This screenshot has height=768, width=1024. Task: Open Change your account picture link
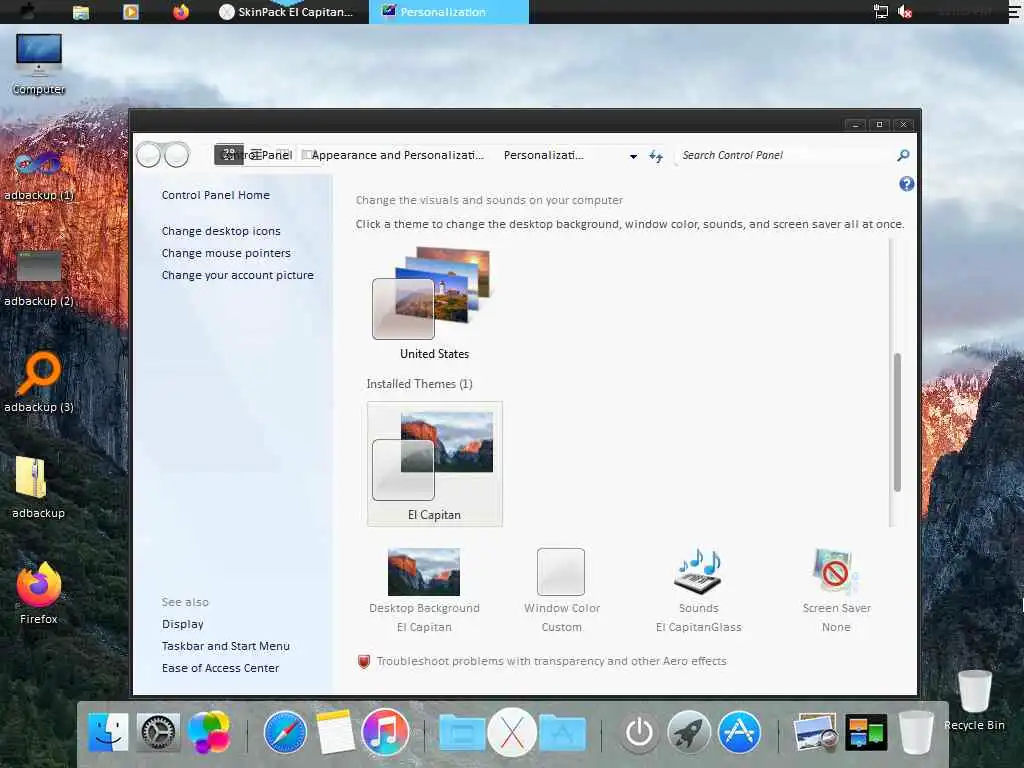click(x=238, y=276)
